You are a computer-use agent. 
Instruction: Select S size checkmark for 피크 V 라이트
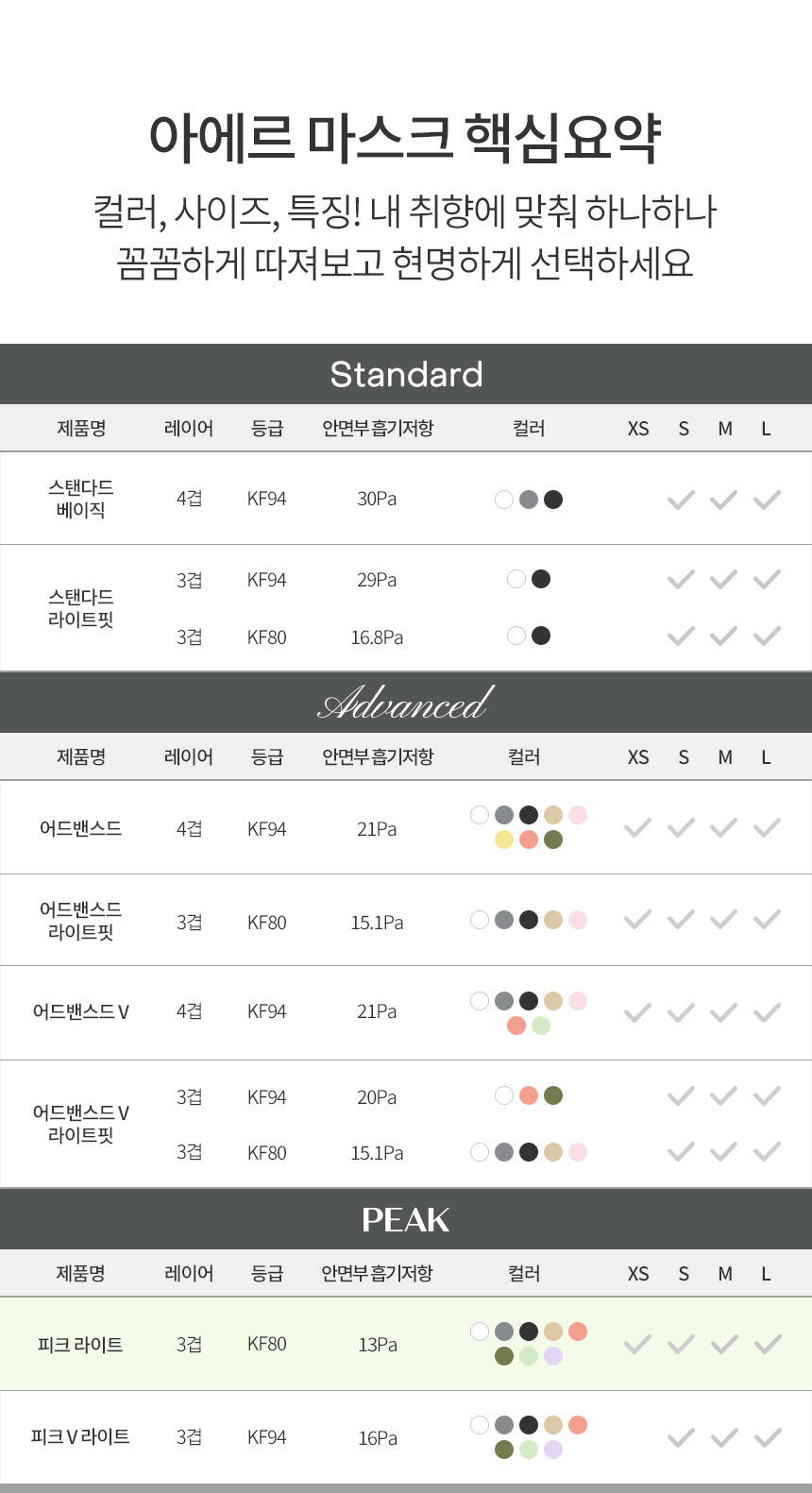(681, 1437)
